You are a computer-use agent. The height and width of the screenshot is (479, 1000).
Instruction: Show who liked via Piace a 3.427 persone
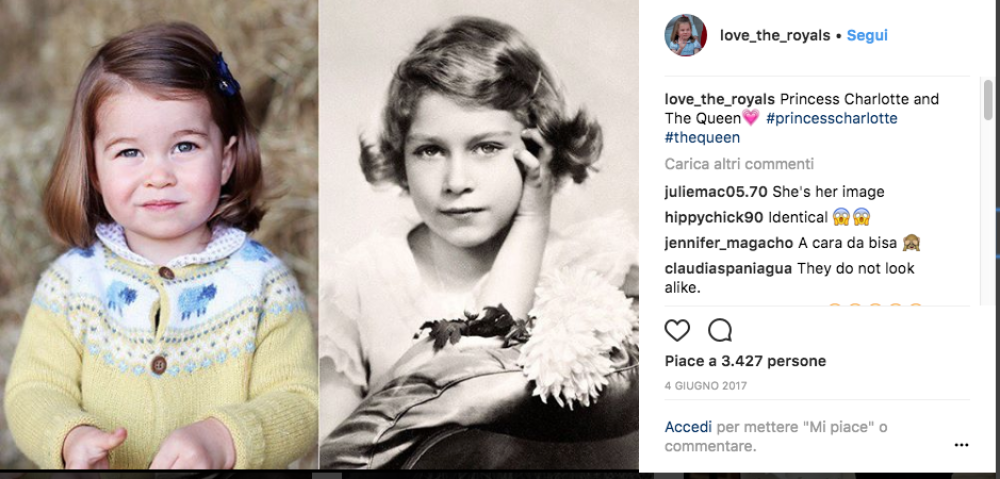coord(745,361)
